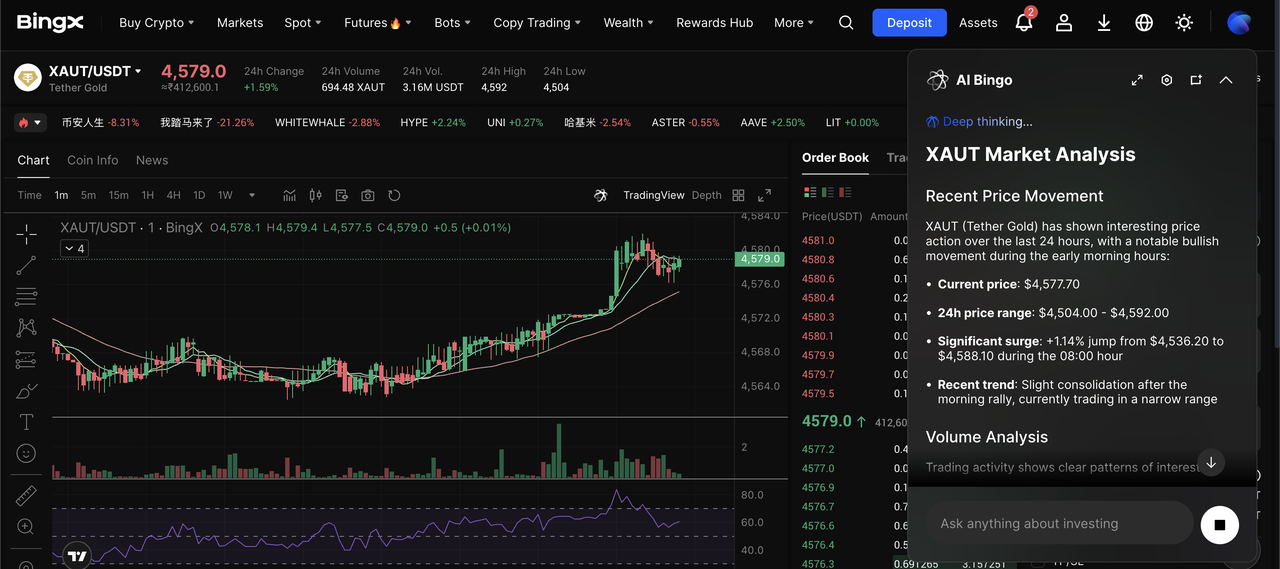Screen dimensions: 1280x569
Task: Open notifications bell
Action: (x=1023, y=22)
